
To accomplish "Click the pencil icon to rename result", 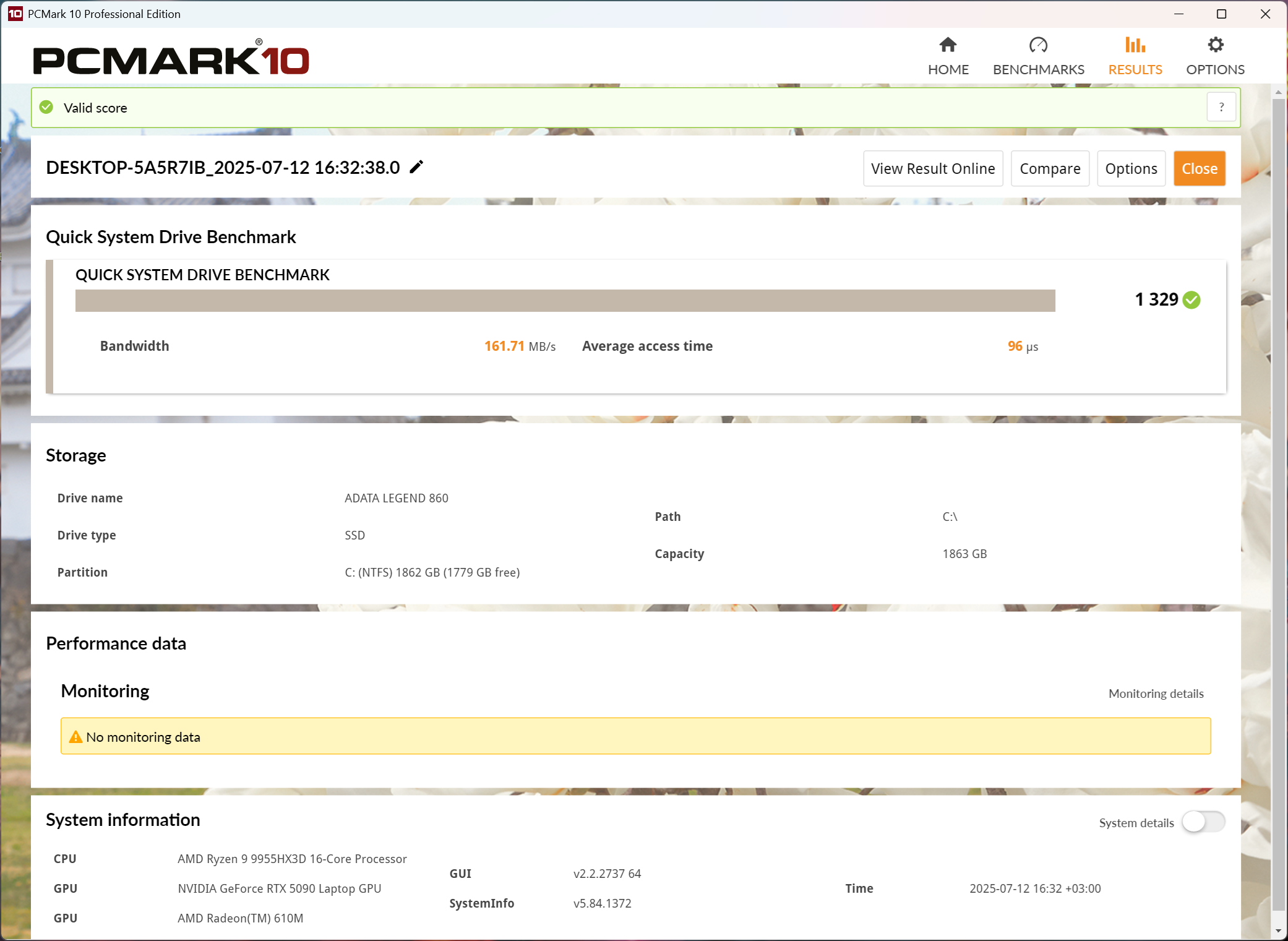I will pos(417,167).
